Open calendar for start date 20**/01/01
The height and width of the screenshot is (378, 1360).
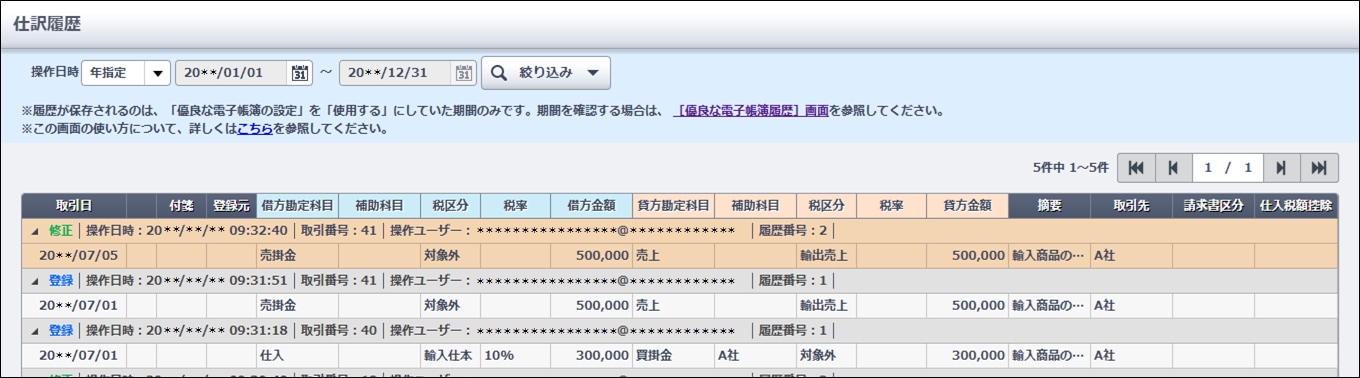tap(300, 73)
